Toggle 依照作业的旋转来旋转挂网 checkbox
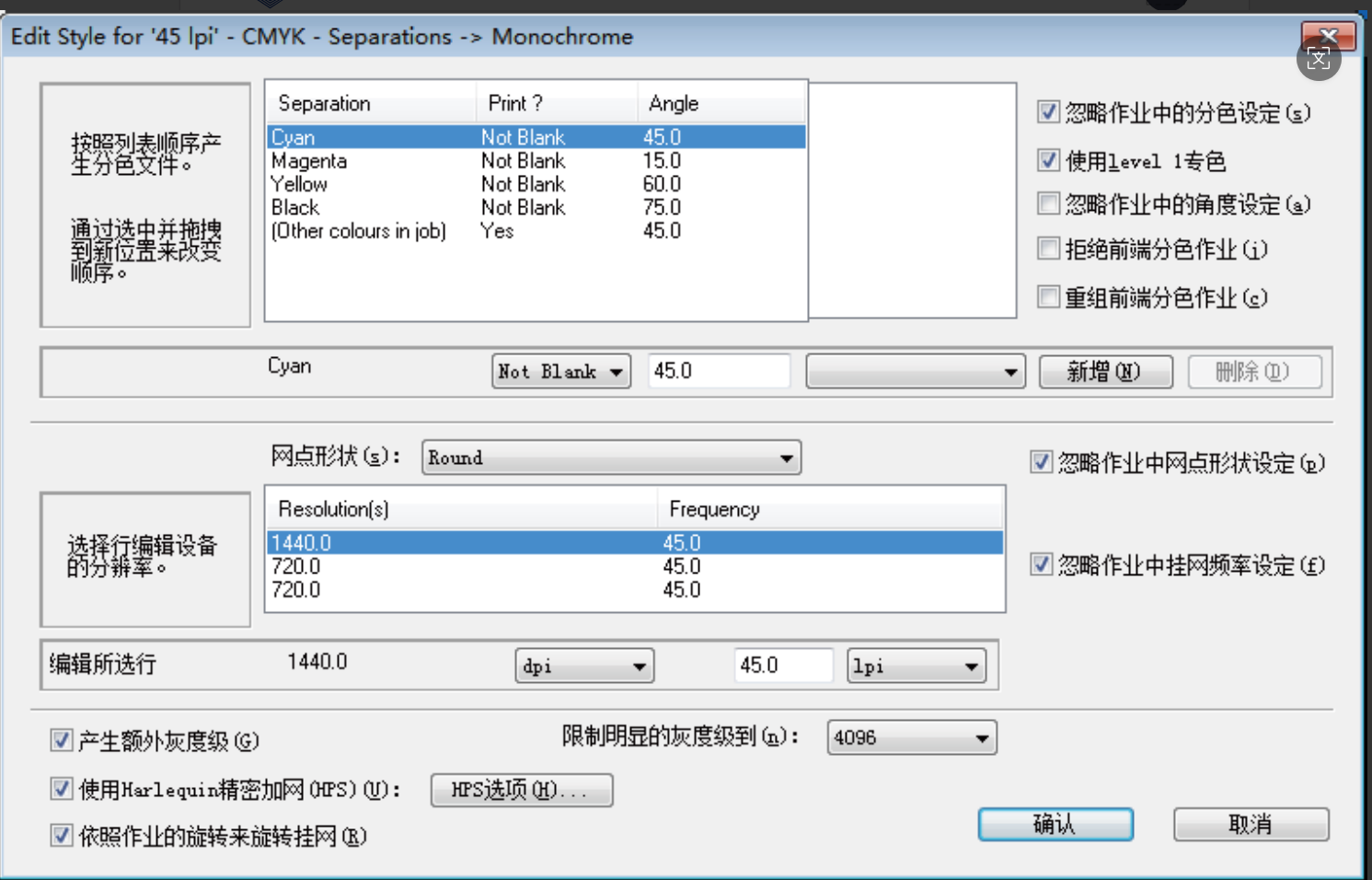Viewport: 1372px width, 880px height. pos(62,836)
